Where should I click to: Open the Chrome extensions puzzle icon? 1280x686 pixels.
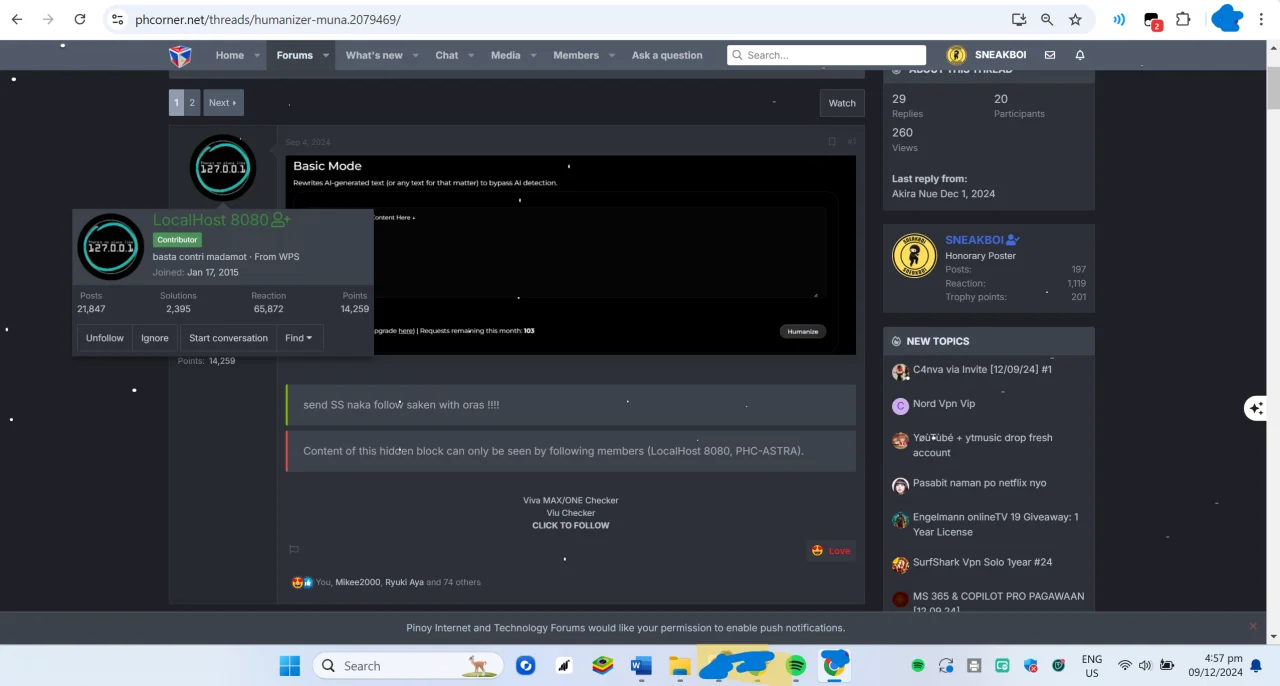click(x=1183, y=19)
